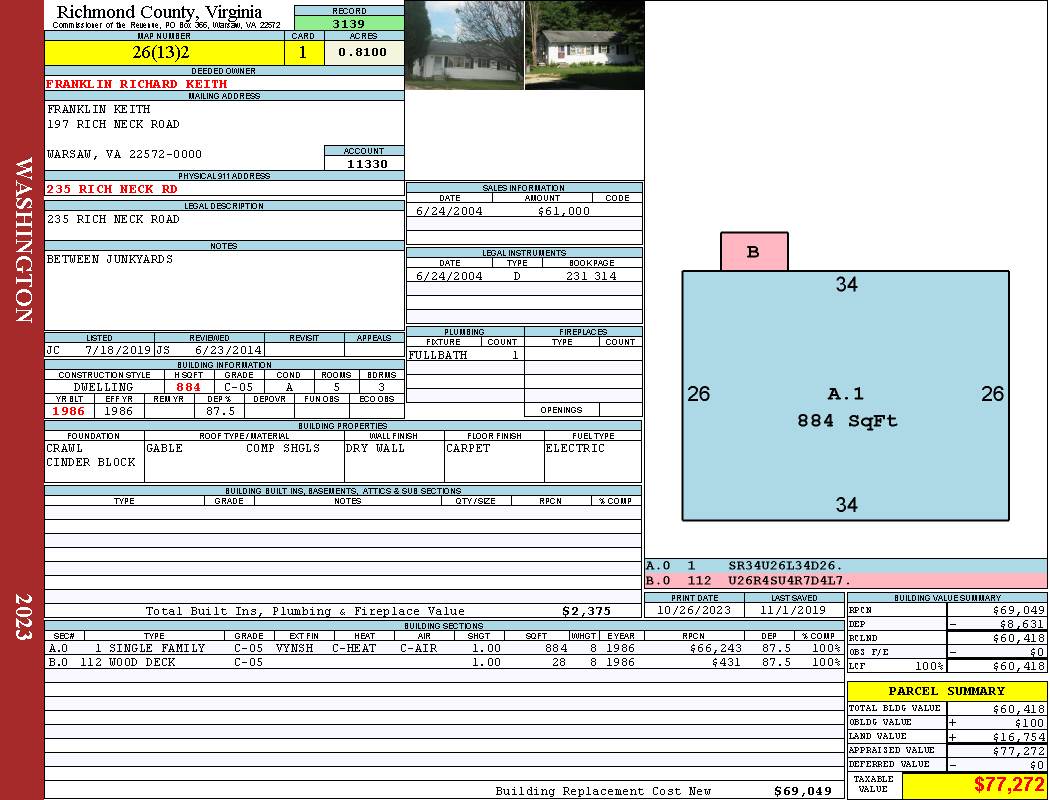Click floor finish CARPET
Image resolution: width=1050 pixels, height=800 pixels.
[x=468, y=449]
